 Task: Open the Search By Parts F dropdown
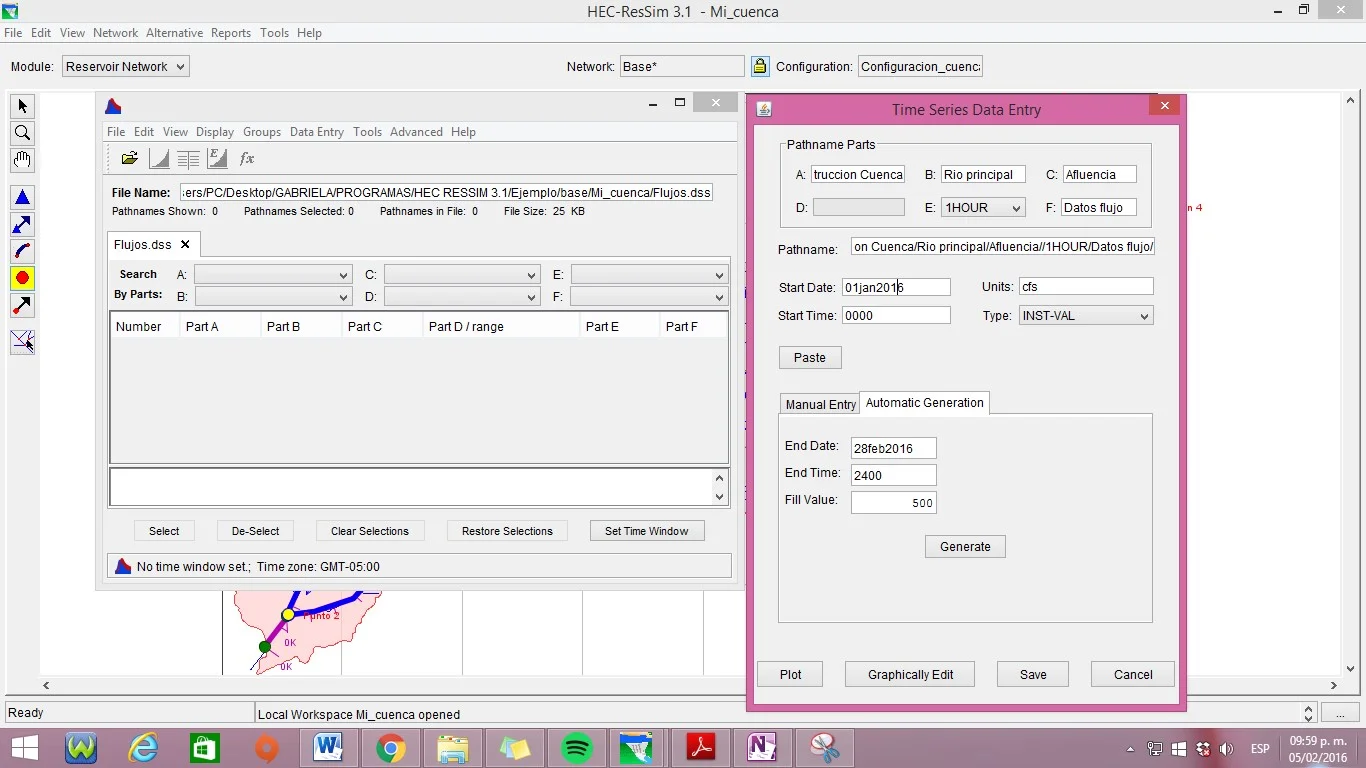649,297
